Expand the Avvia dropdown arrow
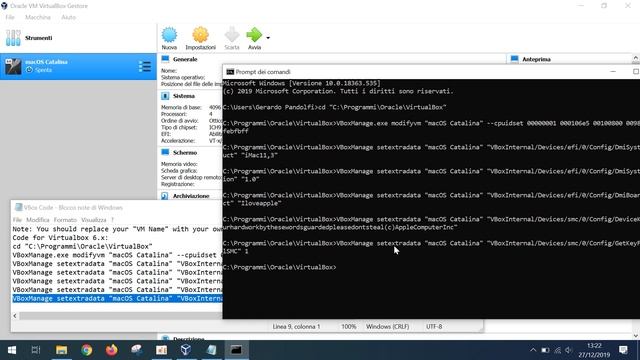The width and height of the screenshot is (640, 360). [x=268, y=38]
